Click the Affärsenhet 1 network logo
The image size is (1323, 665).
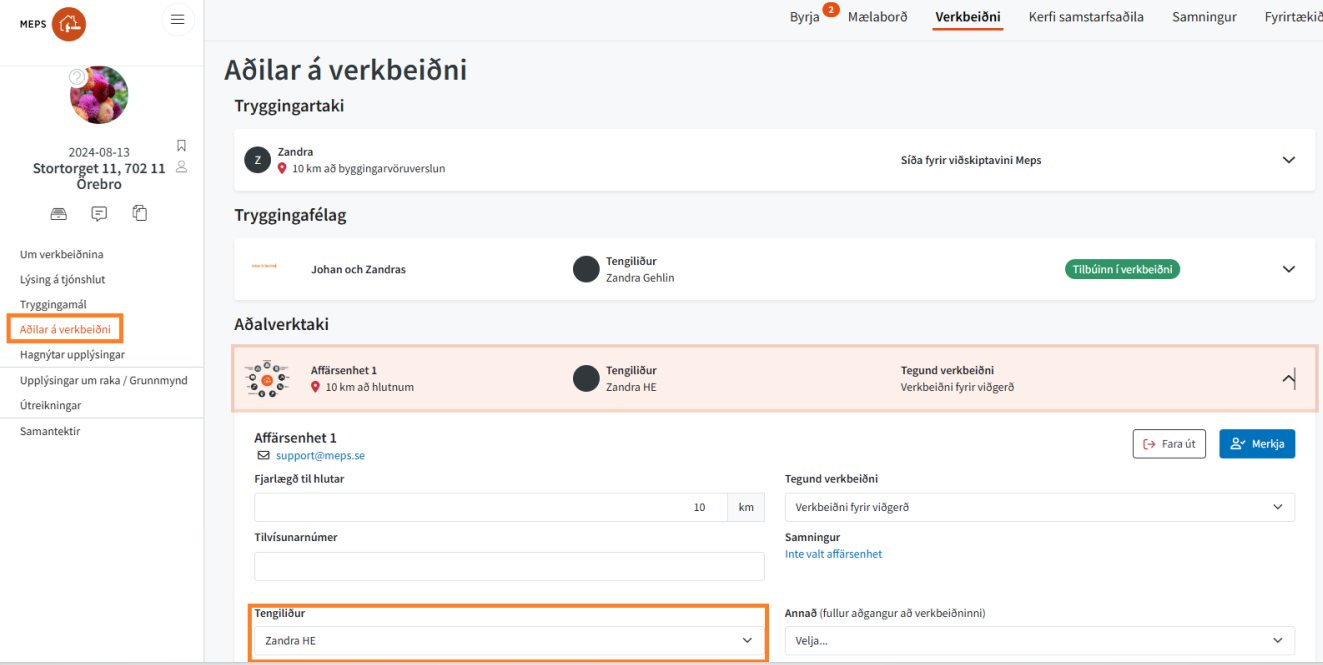click(x=267, y=378)
